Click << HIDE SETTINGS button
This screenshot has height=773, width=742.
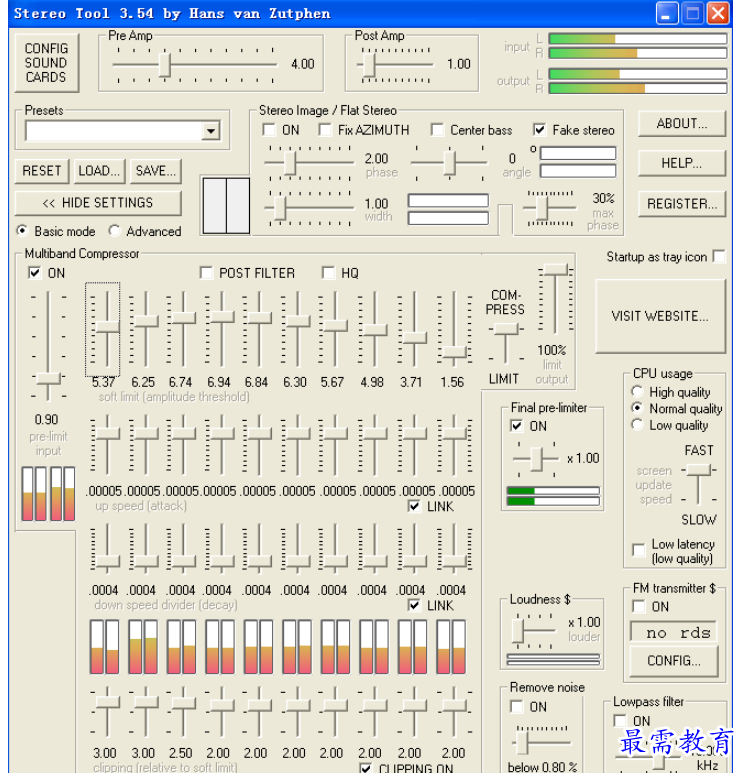[98, 203]
